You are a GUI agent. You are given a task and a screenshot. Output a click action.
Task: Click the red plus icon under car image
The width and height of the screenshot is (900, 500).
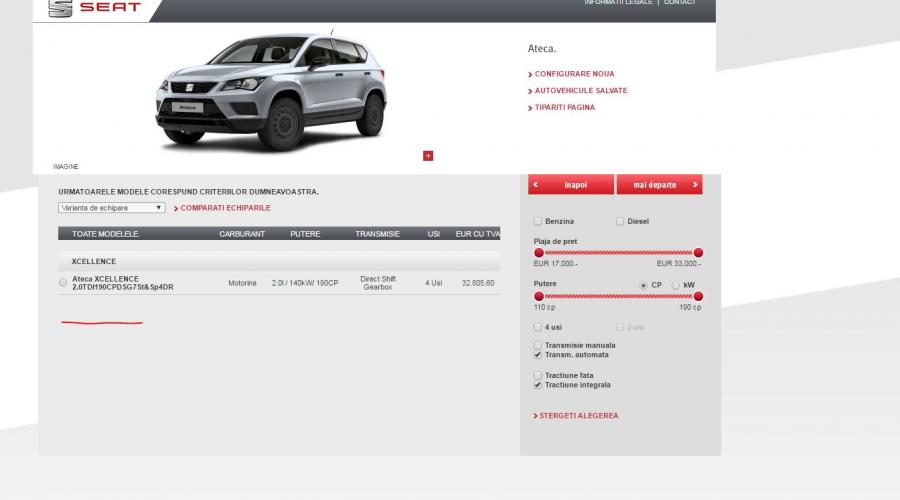point(428,155)
